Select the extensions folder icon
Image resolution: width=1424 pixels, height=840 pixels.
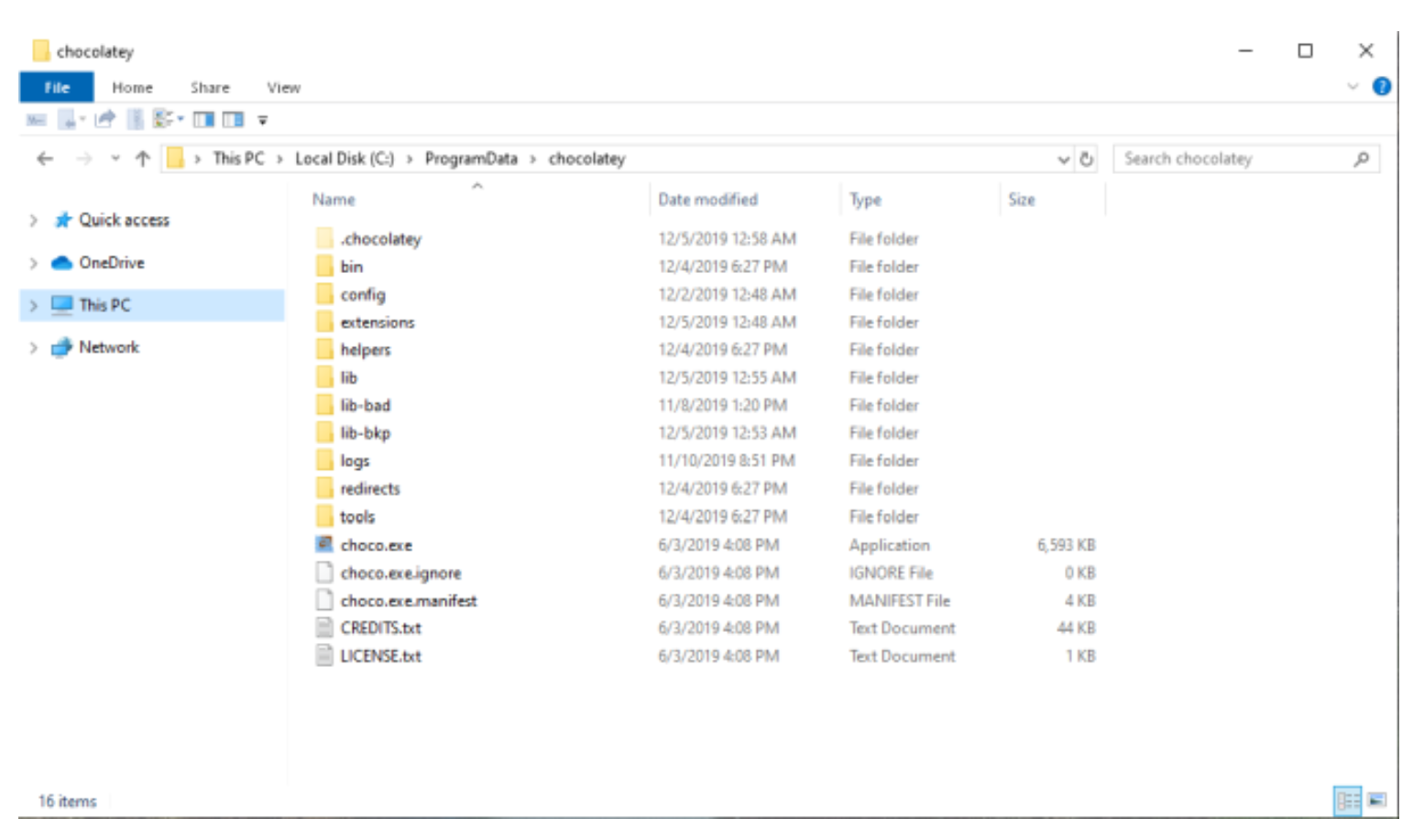point(324,322)
